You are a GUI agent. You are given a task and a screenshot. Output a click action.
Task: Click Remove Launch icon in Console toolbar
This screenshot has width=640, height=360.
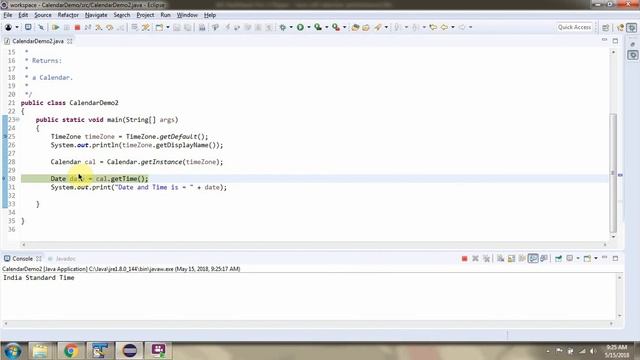click(x=476, y=258)
